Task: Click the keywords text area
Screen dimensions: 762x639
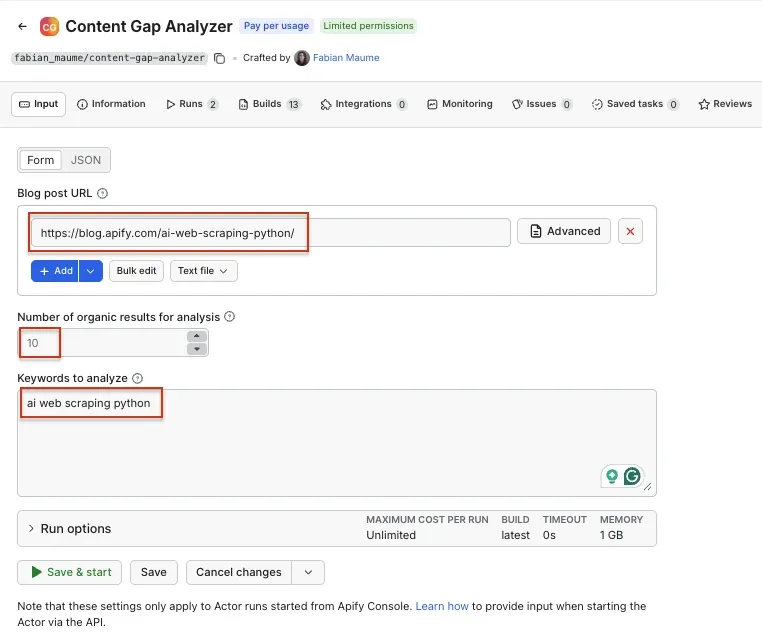Action: (x=337, y=443)
